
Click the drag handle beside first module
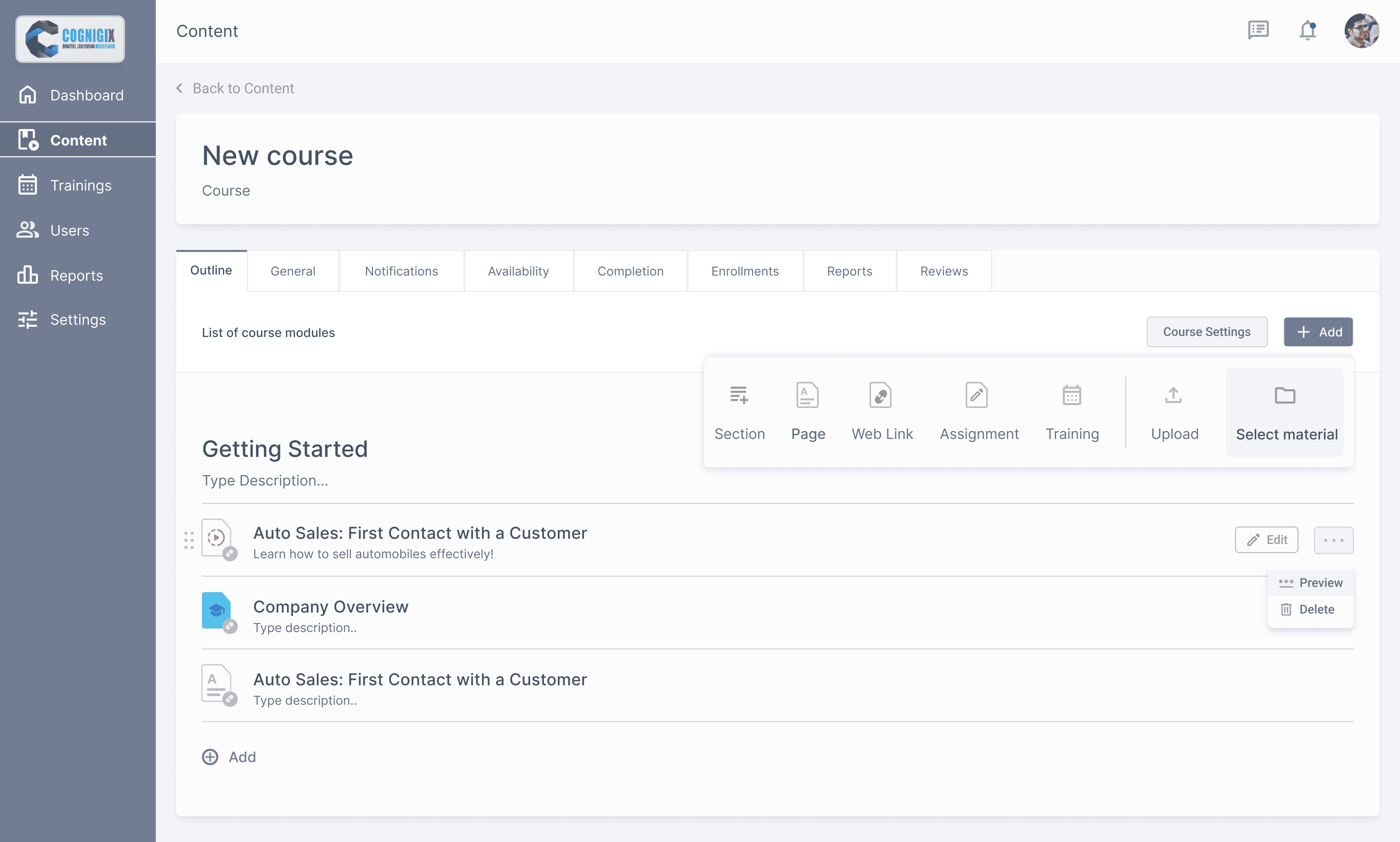[189, 540]
